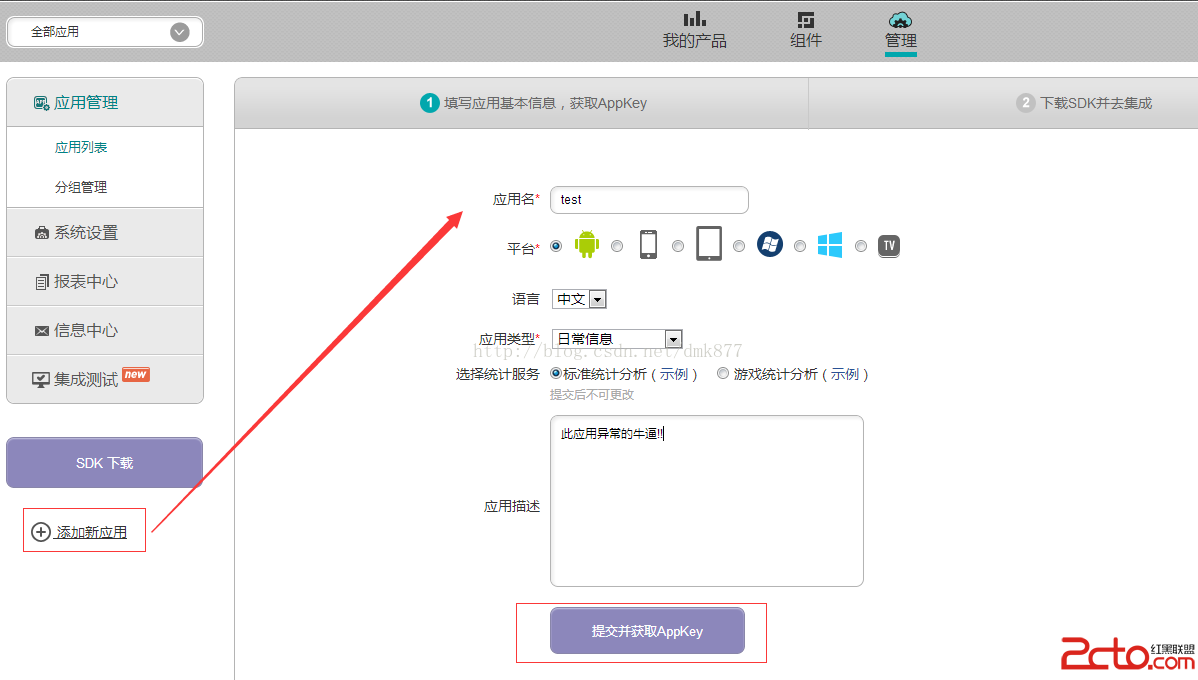This screenshot has width=1198, height=680.
Task: Click the 提交后不可更改 hint text
Action: [592, 394]
